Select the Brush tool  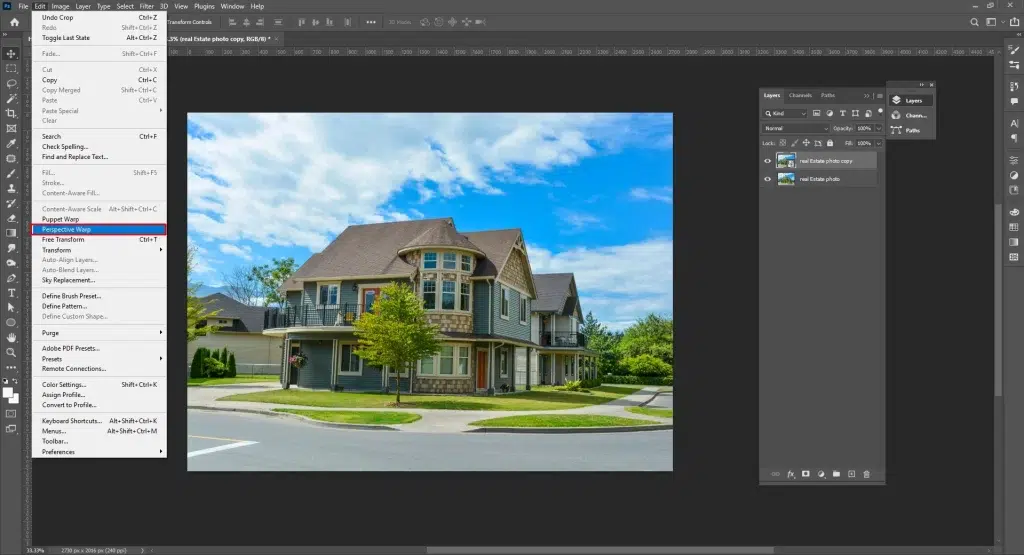coord(11,174)
